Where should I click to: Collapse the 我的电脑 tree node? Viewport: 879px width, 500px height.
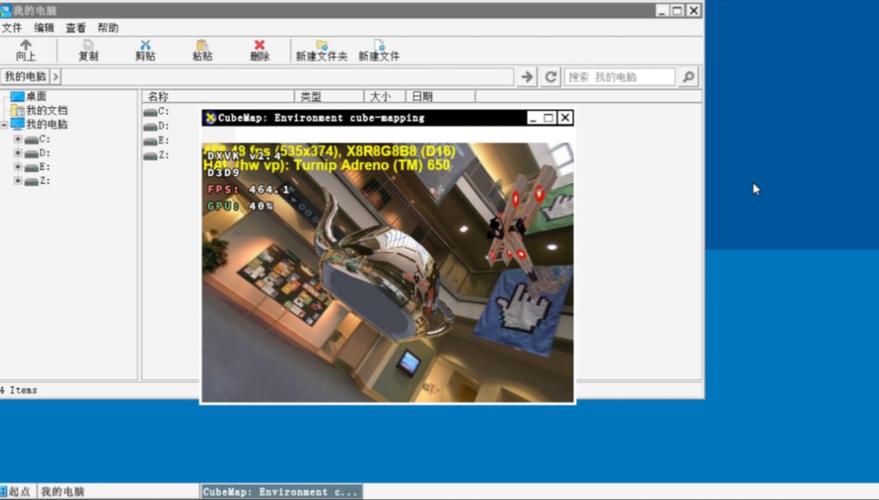click(4, 124)
